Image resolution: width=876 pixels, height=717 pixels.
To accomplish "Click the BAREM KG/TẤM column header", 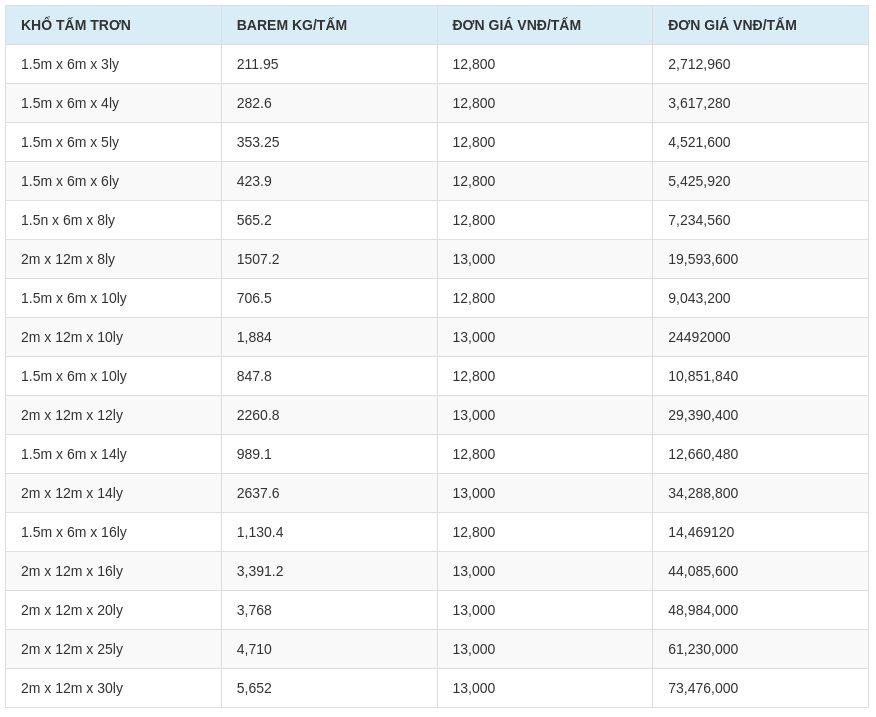I will pyautogui.click(x=291, y=25).
